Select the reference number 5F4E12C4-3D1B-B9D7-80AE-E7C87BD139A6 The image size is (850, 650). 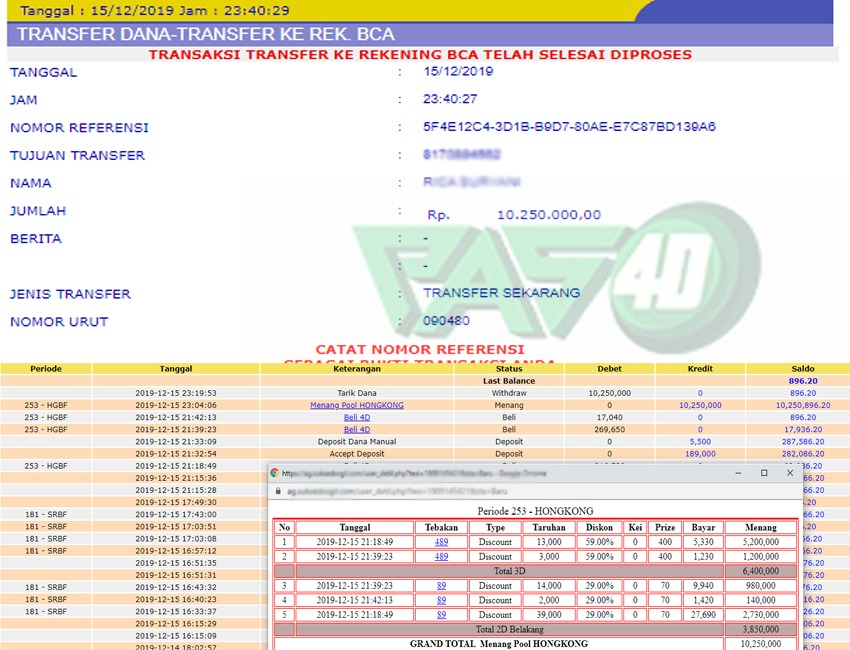tap(569, 127)
